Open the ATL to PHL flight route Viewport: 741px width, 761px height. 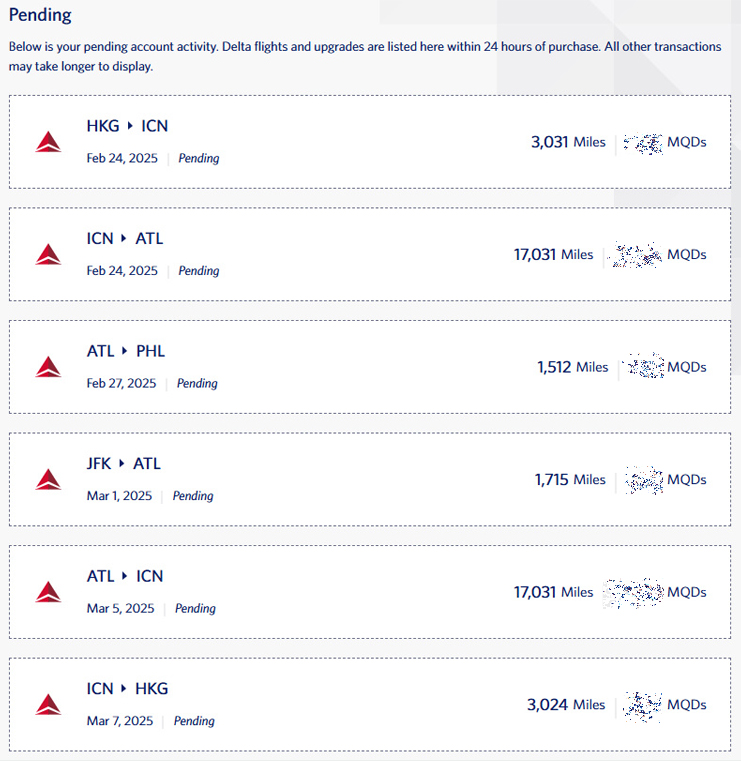pos(126,351)
